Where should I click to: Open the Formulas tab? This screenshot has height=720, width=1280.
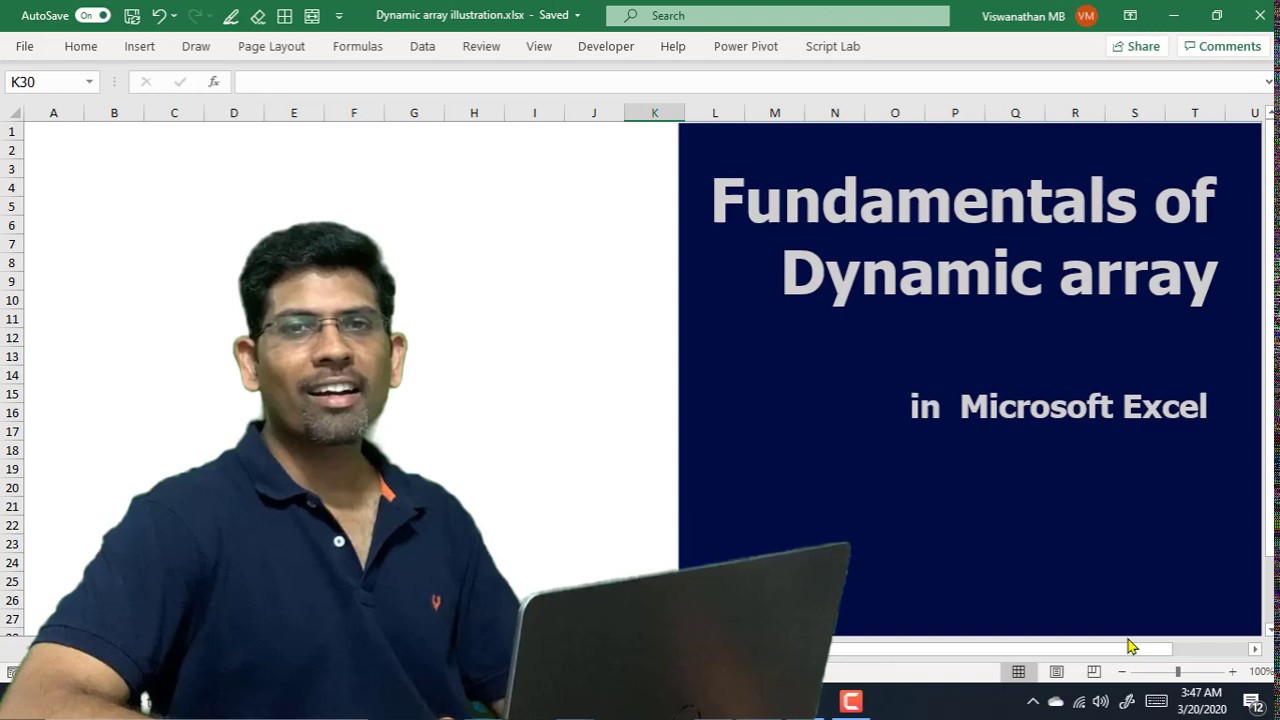coord(357,46)
